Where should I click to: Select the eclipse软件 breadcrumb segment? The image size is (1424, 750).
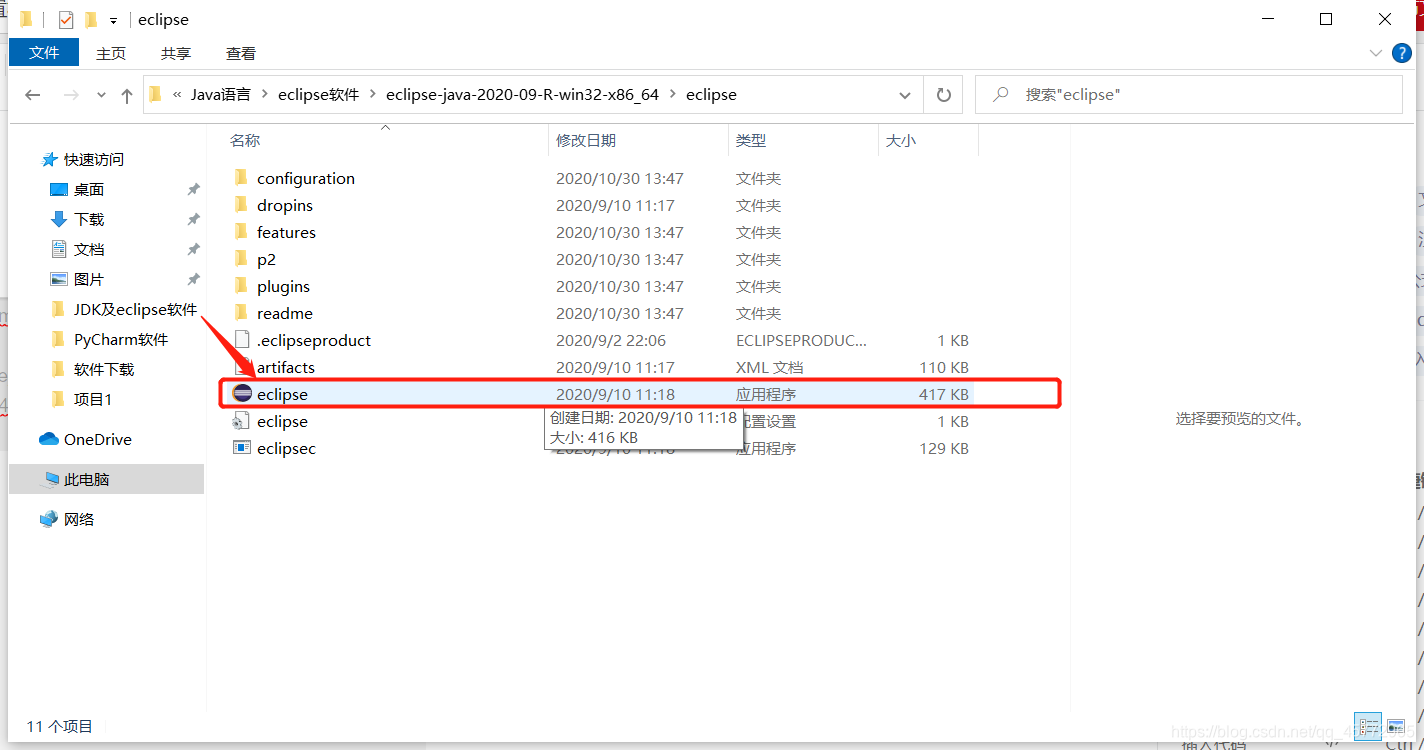click(318, 95)
